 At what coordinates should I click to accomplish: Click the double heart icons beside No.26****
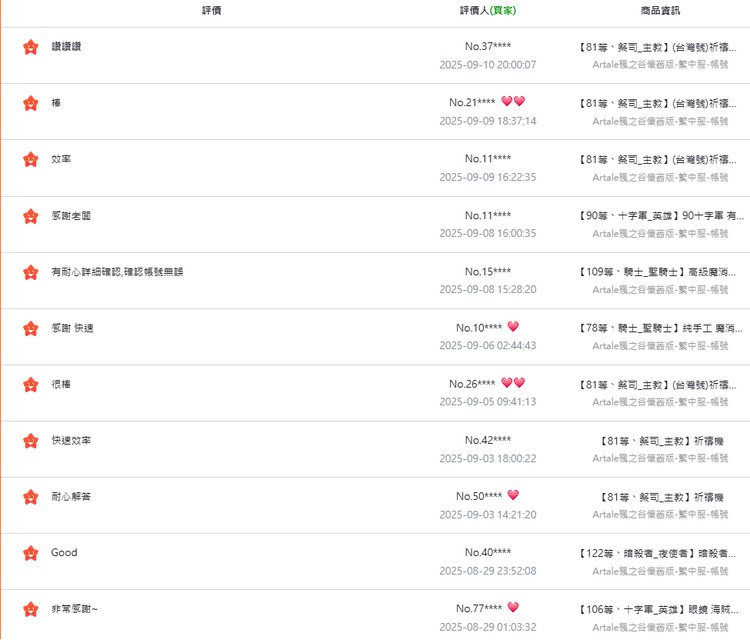(513, 383)
